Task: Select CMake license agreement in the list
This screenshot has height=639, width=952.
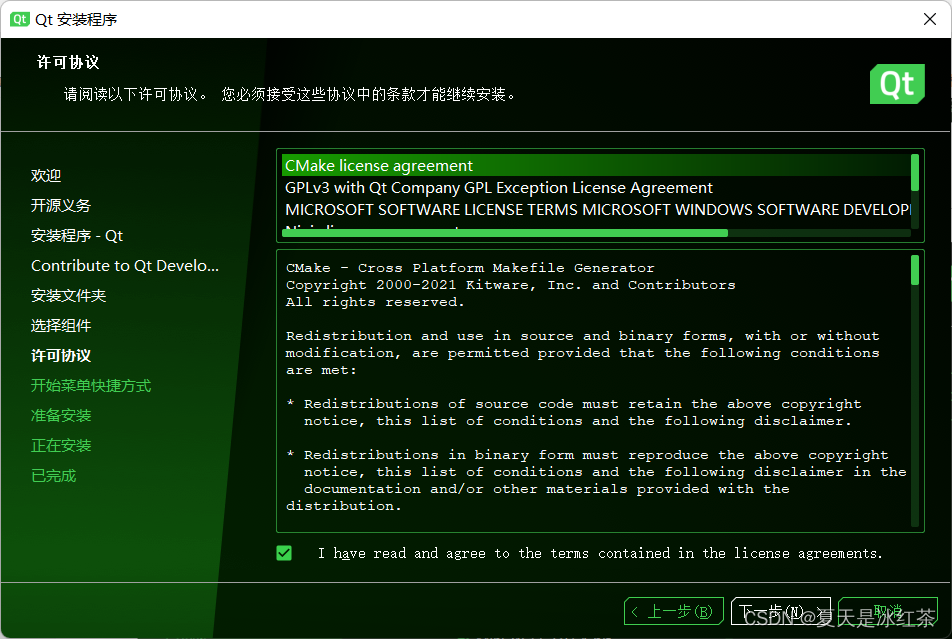Action: [596, 165]
